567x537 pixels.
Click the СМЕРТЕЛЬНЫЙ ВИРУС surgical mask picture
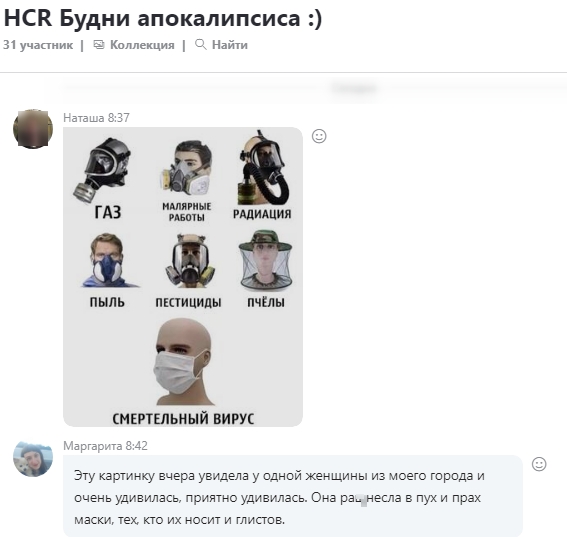point(183,362)
